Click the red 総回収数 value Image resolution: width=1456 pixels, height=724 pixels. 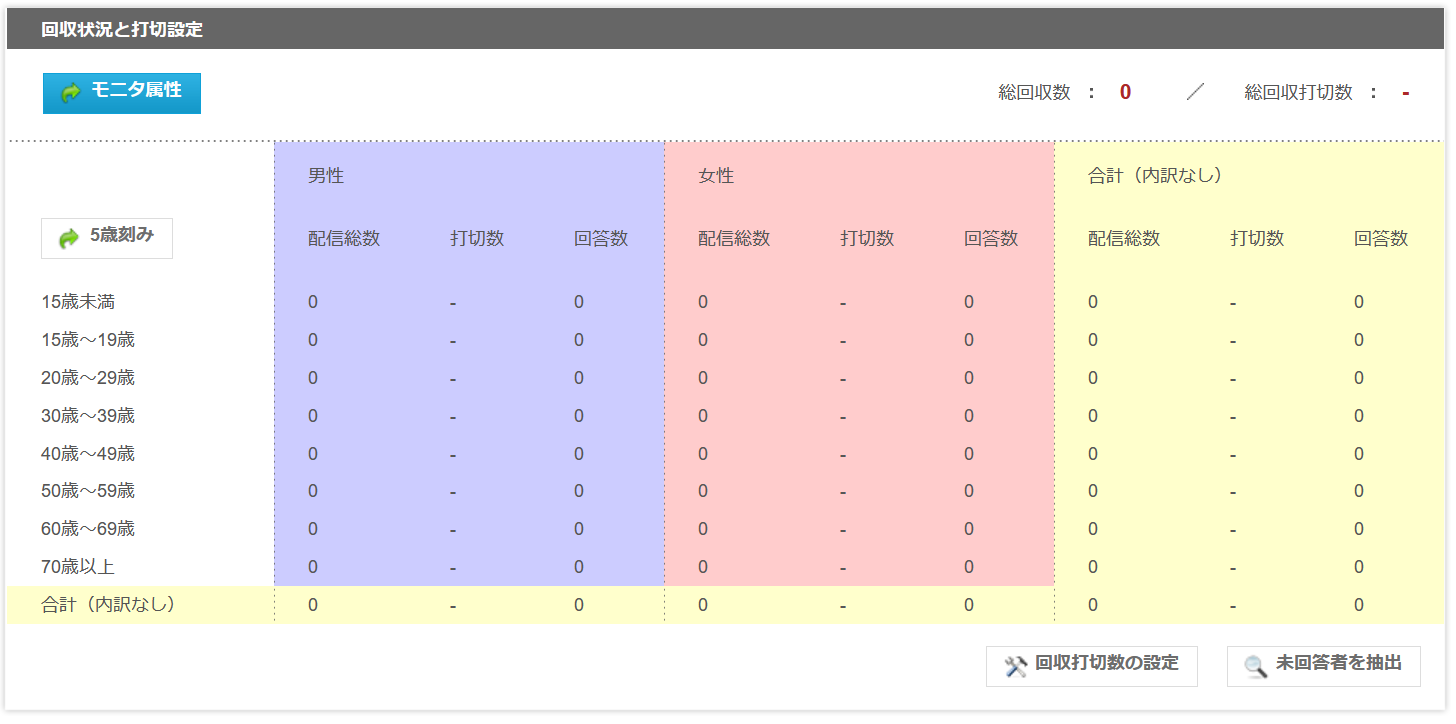pyautogui.click(x=1125, y=93)
